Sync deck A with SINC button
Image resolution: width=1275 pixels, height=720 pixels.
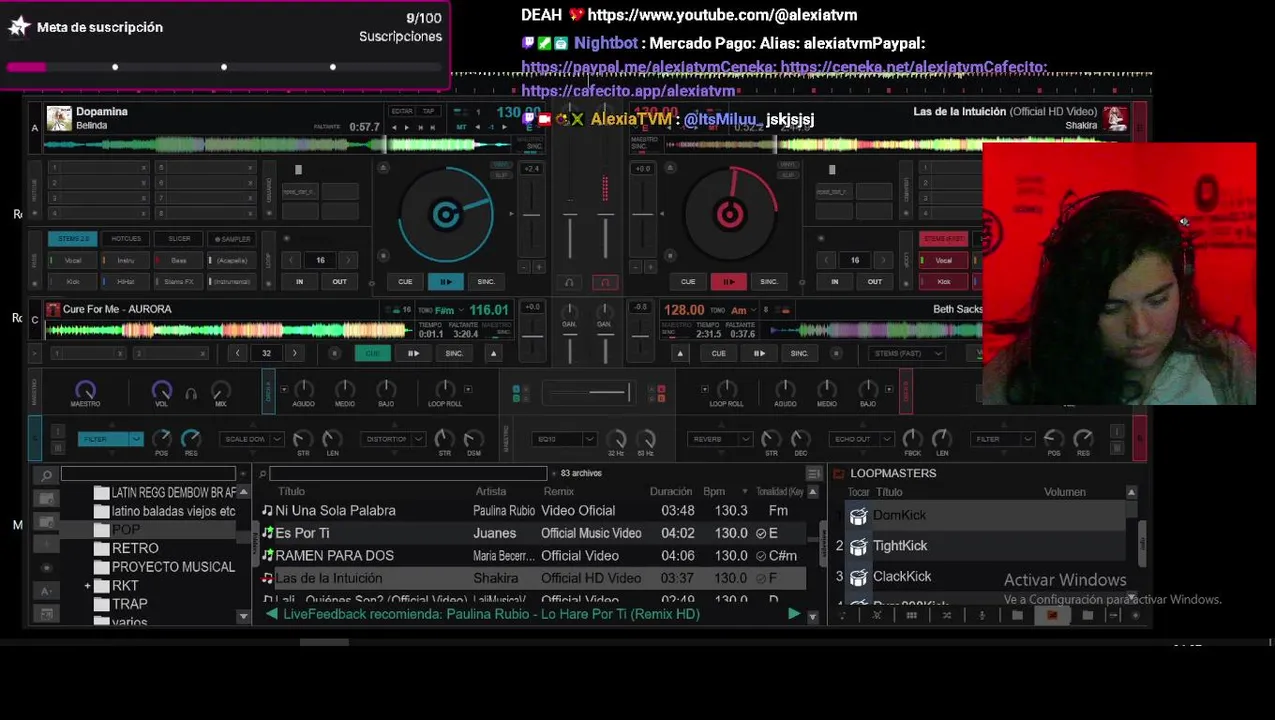(x=486, y=282)
